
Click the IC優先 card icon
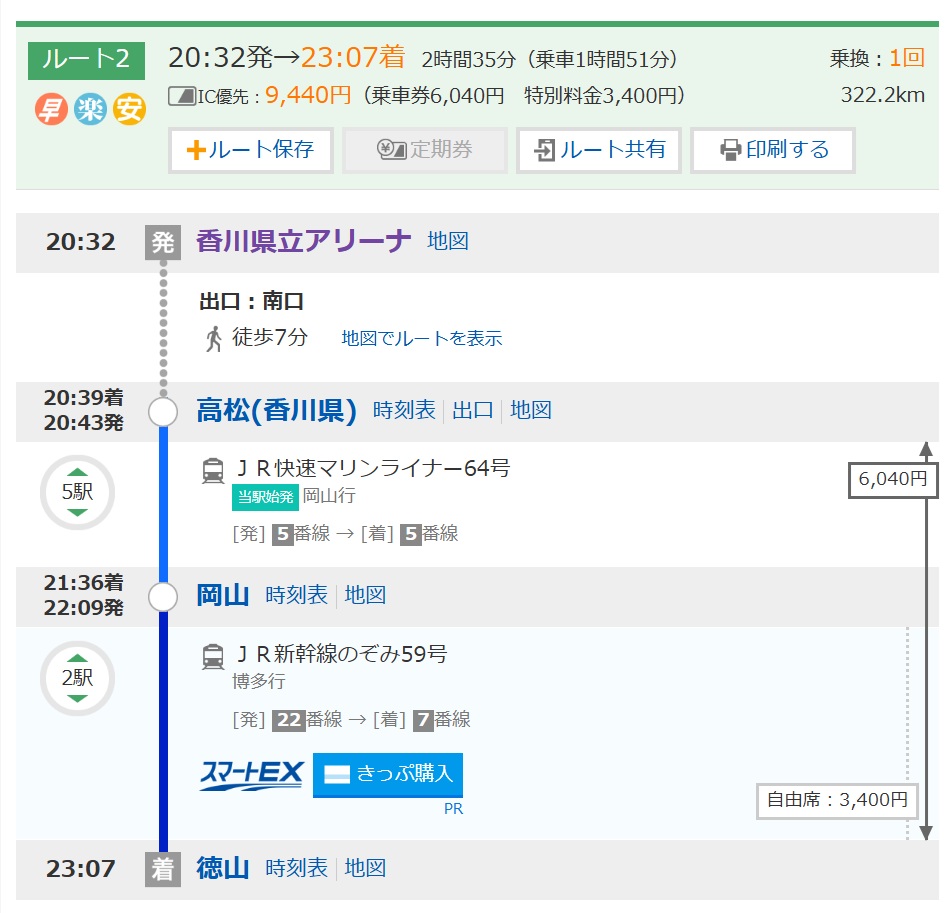click(x=182, y=96)
